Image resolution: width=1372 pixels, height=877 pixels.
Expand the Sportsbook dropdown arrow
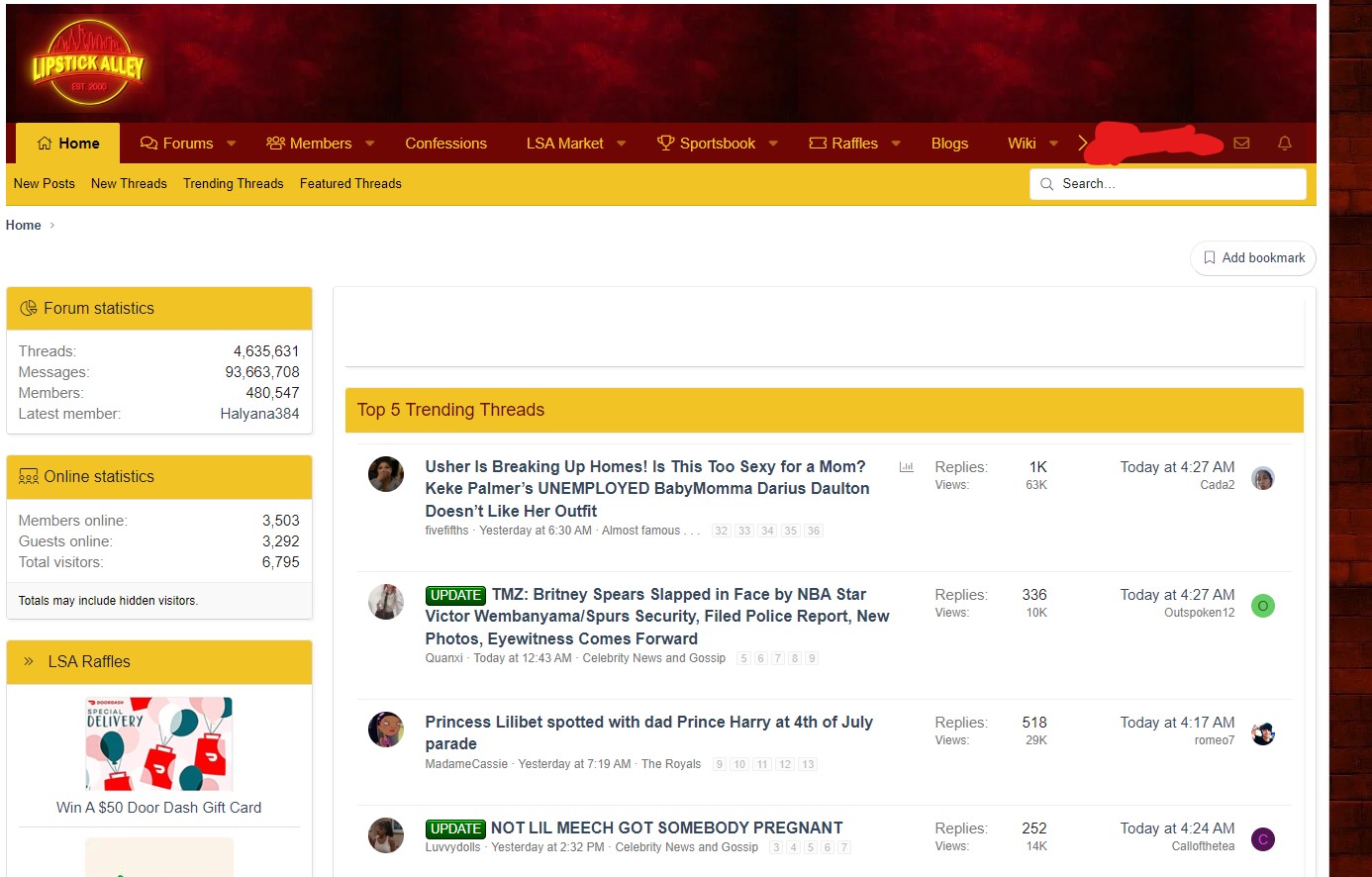773,144
